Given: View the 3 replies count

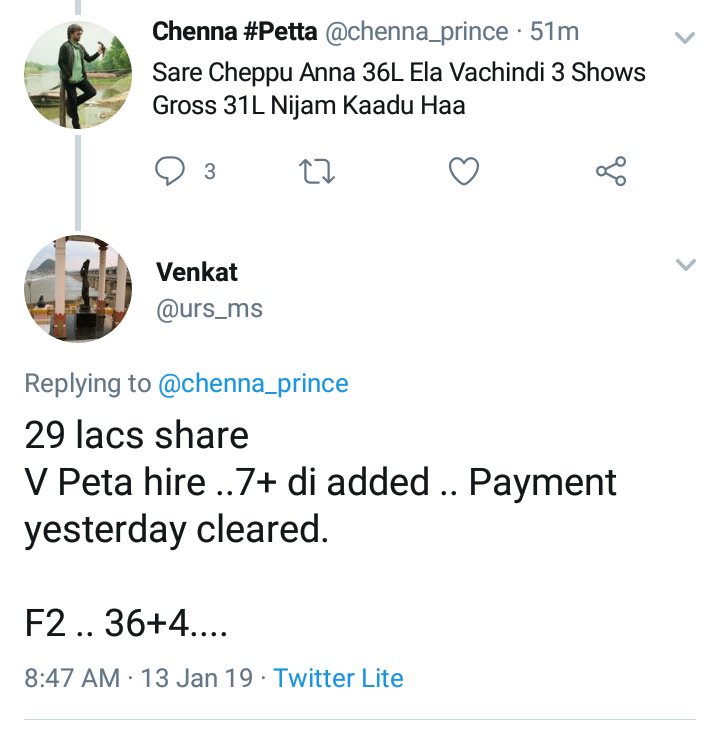Looking at the screenshot, I should [210, 172].
